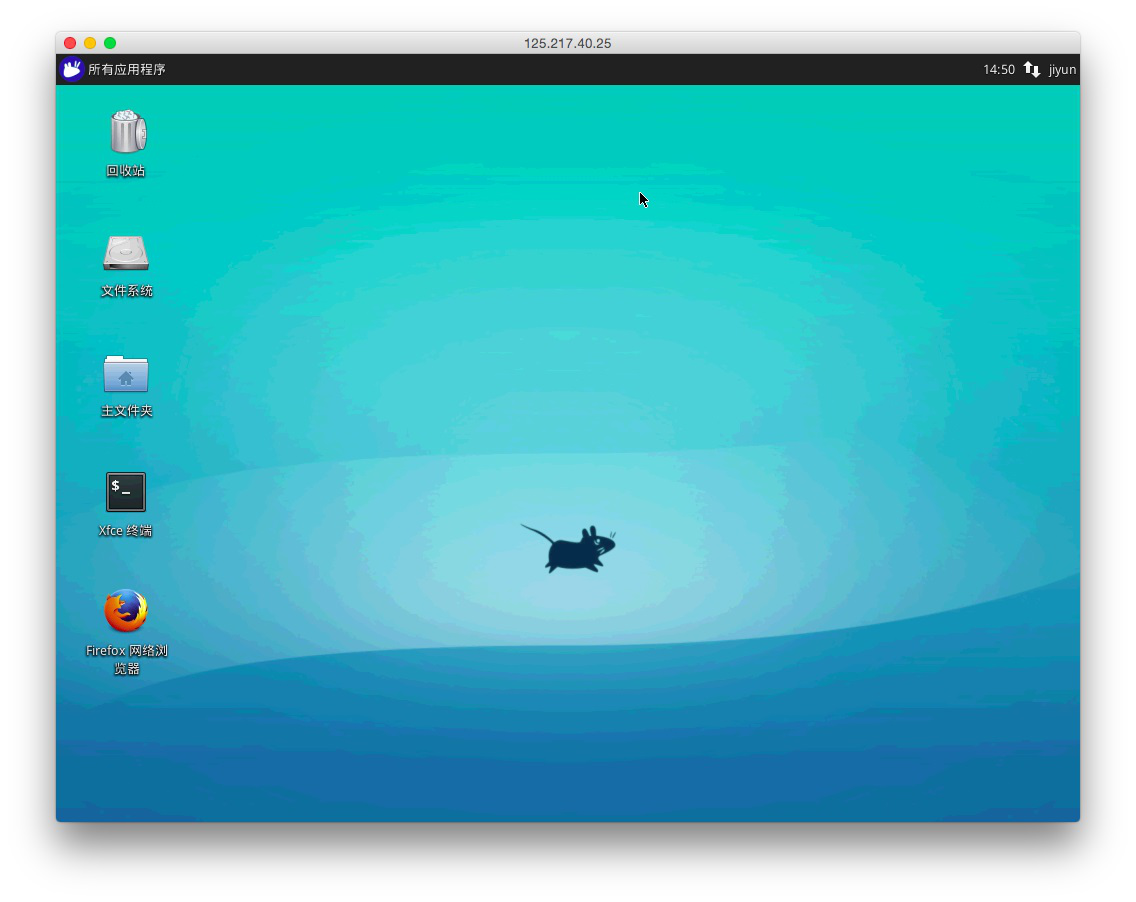Open the 主文件夹 home folder icon

click(126, 374)
